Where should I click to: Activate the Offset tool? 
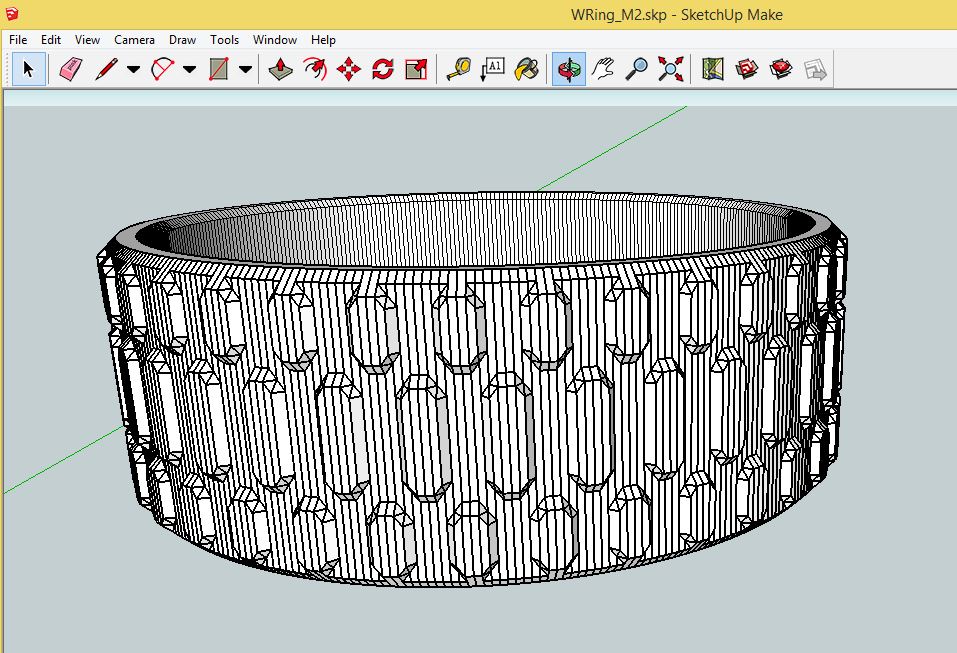pyautogui.click(x=315, y=69)
